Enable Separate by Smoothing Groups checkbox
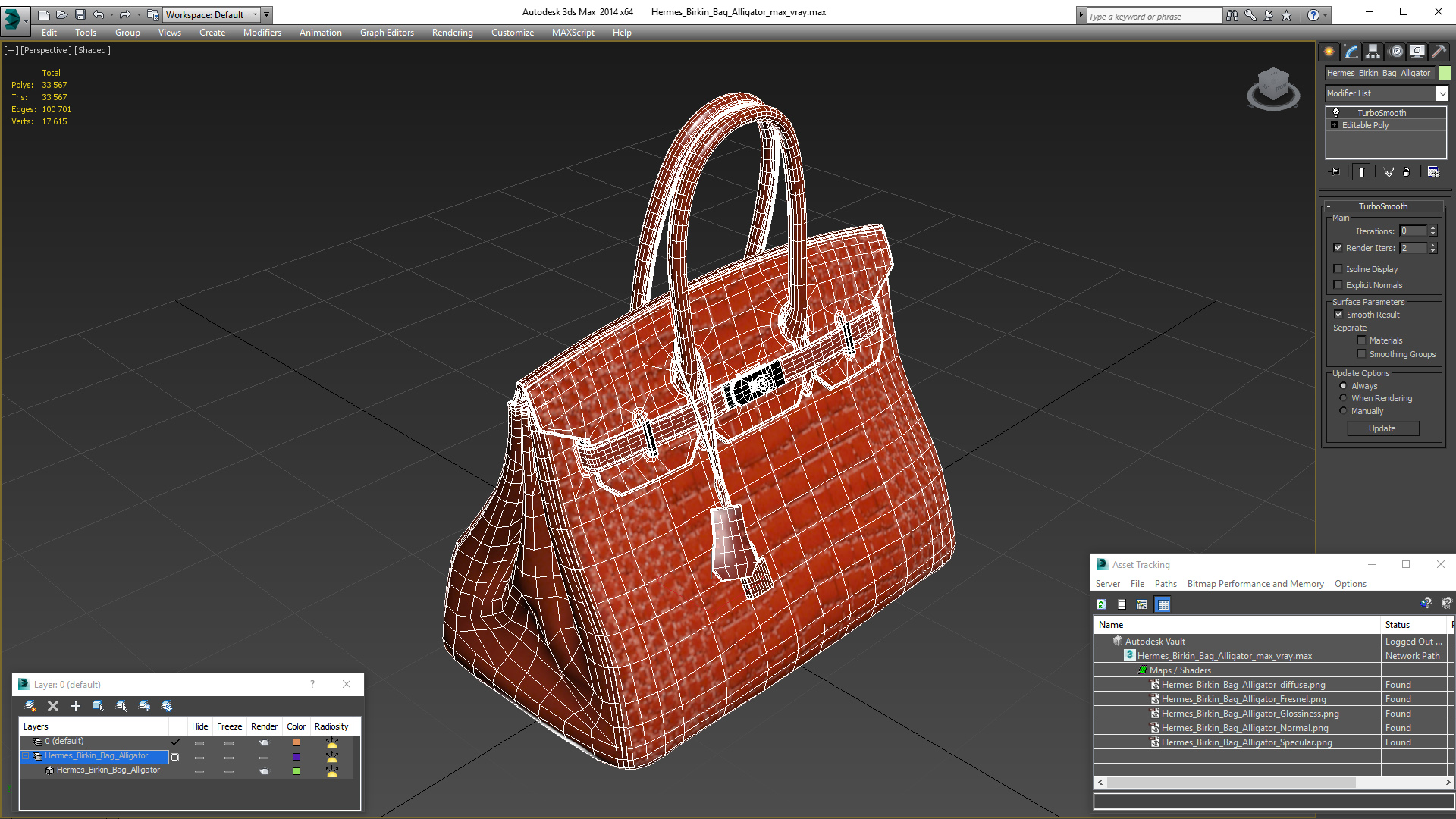 pyautogui.click(x=1361, y=354)
